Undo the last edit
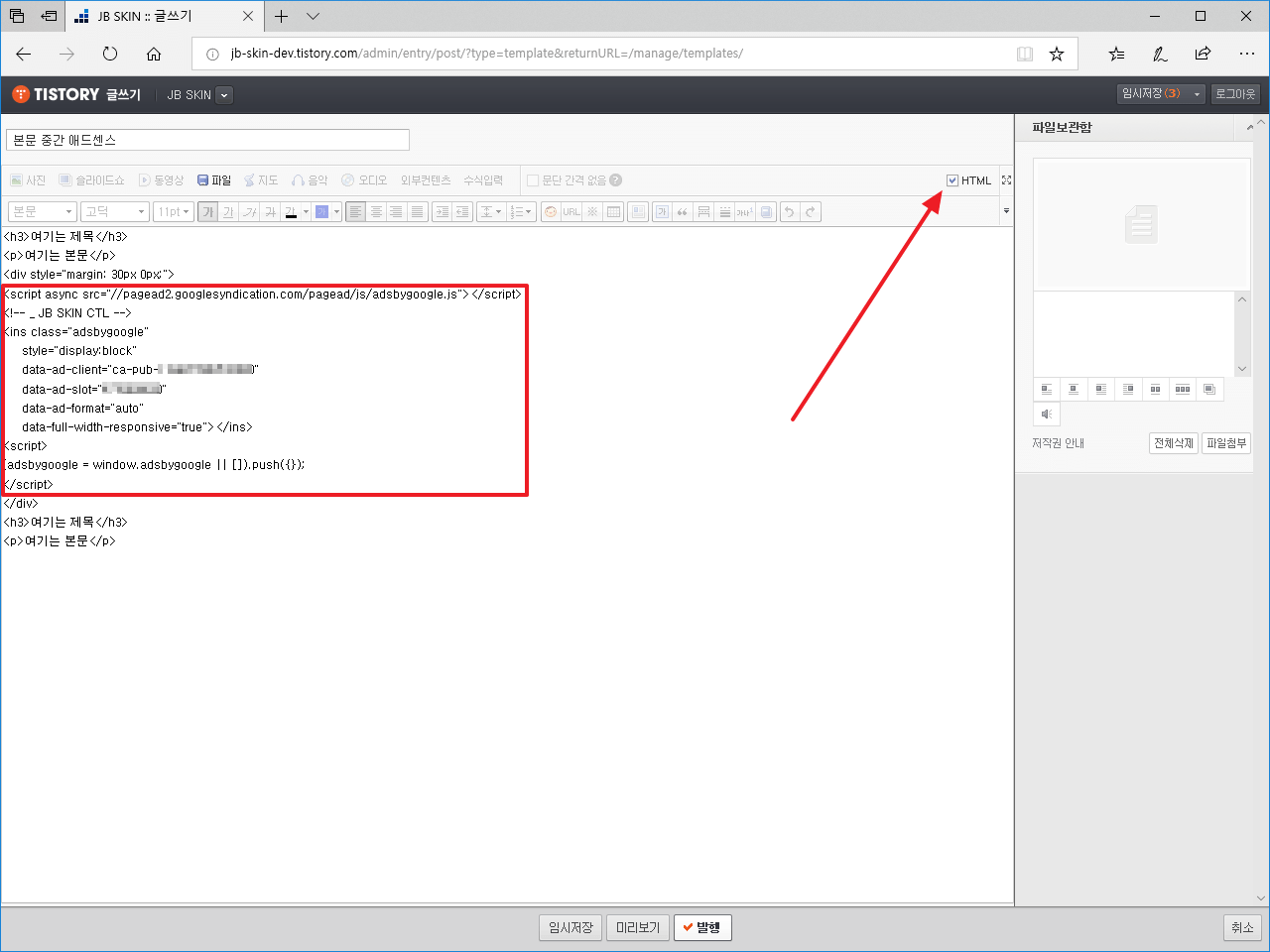Screen dimensions: 1270x952 tap(790, 211)
